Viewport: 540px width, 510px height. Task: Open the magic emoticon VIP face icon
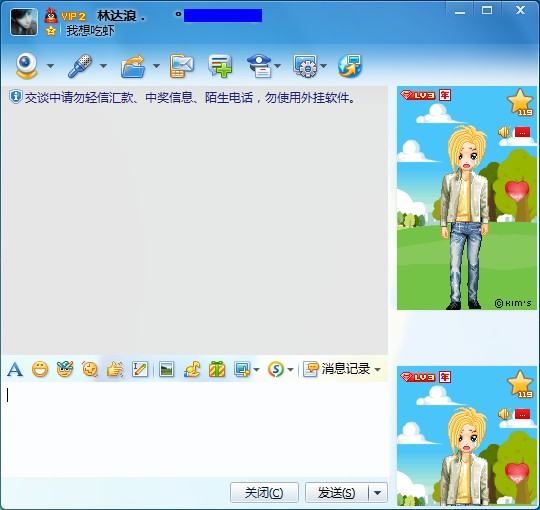tap(65, 369)
